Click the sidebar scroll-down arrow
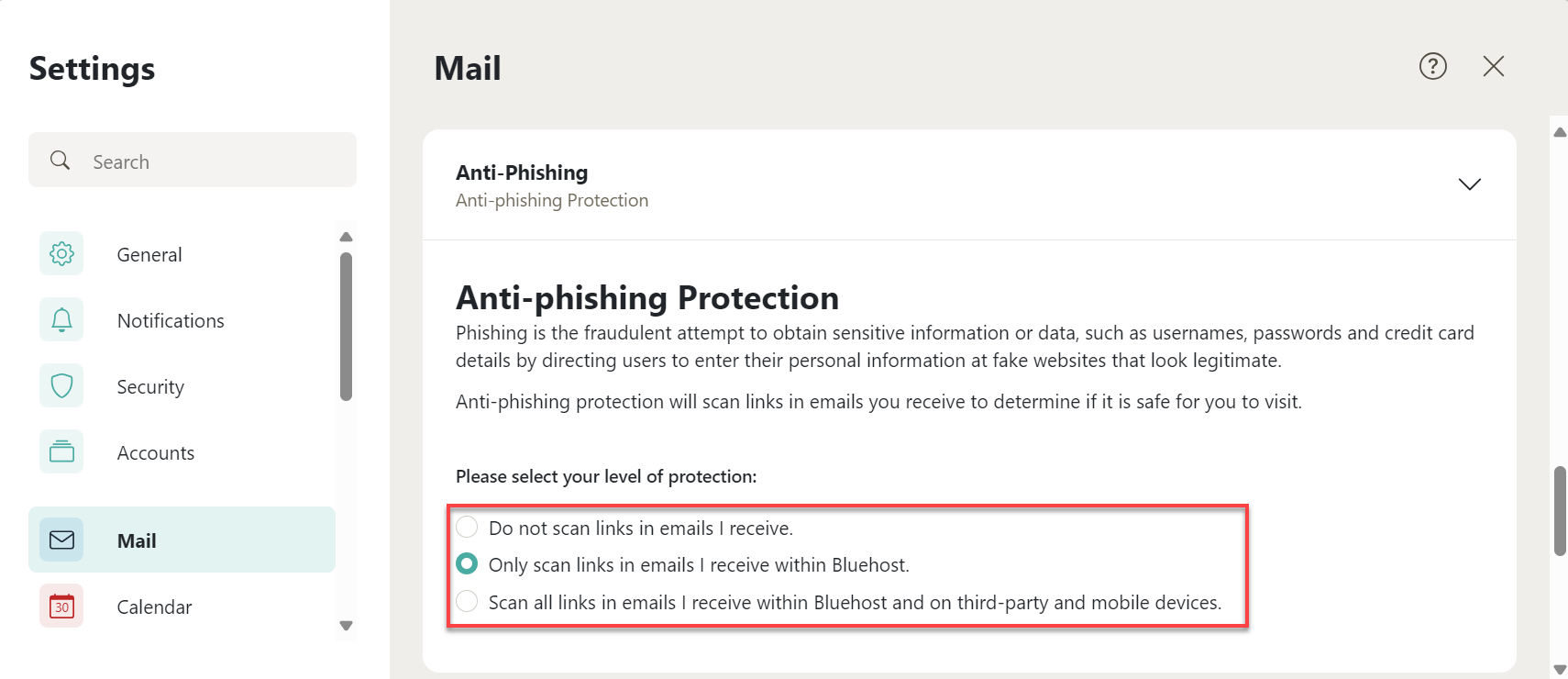 point(346,626)
